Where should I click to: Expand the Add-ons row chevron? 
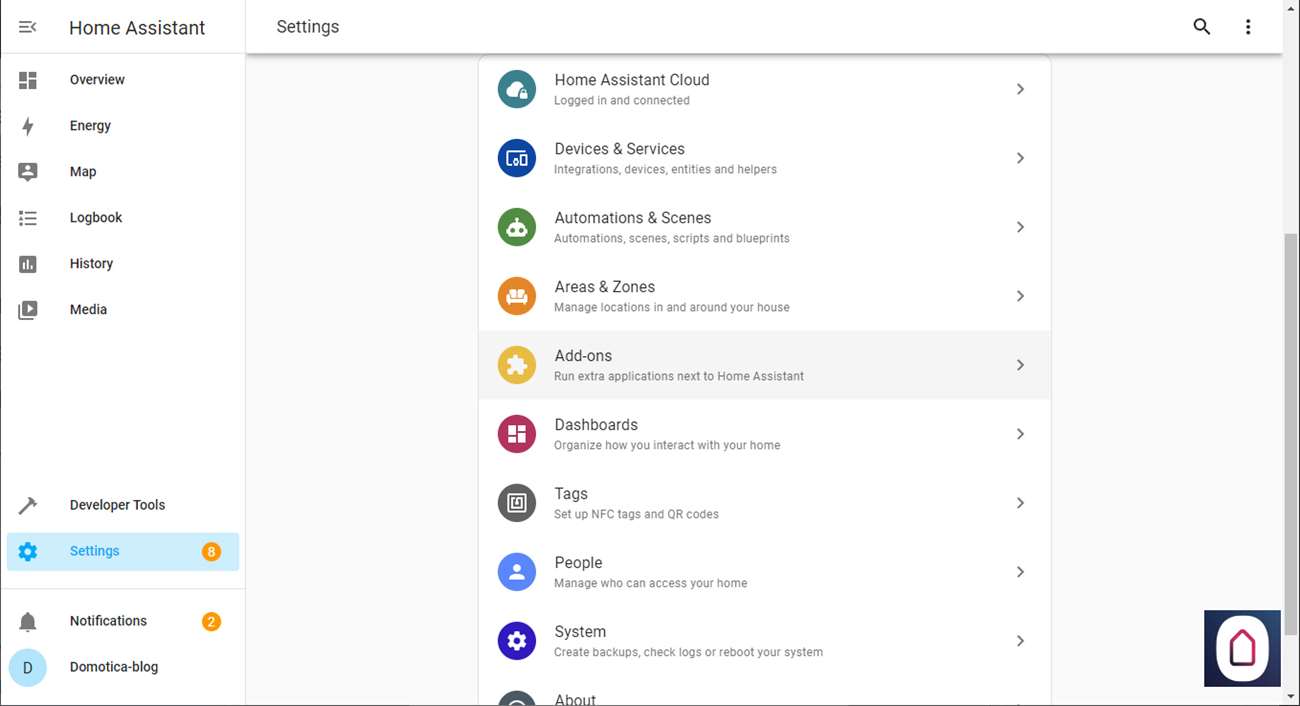(1020, 365)
